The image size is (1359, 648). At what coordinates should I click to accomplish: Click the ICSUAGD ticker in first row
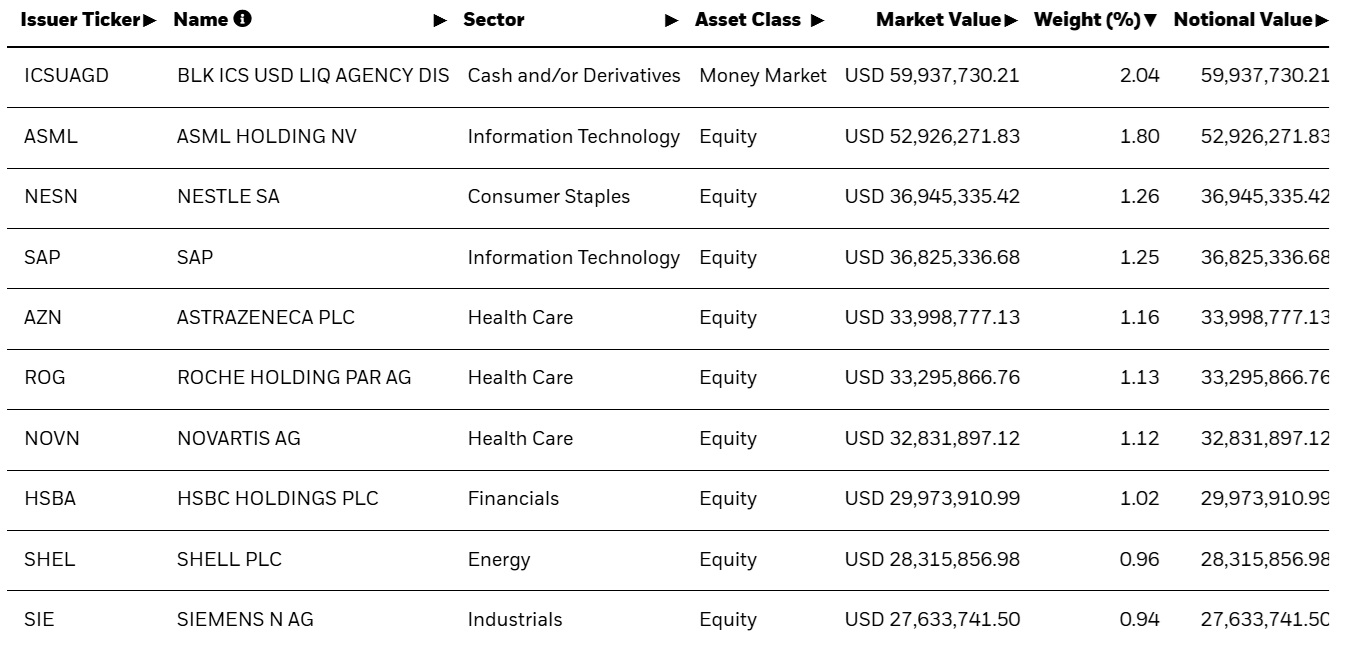click(66, 75)
